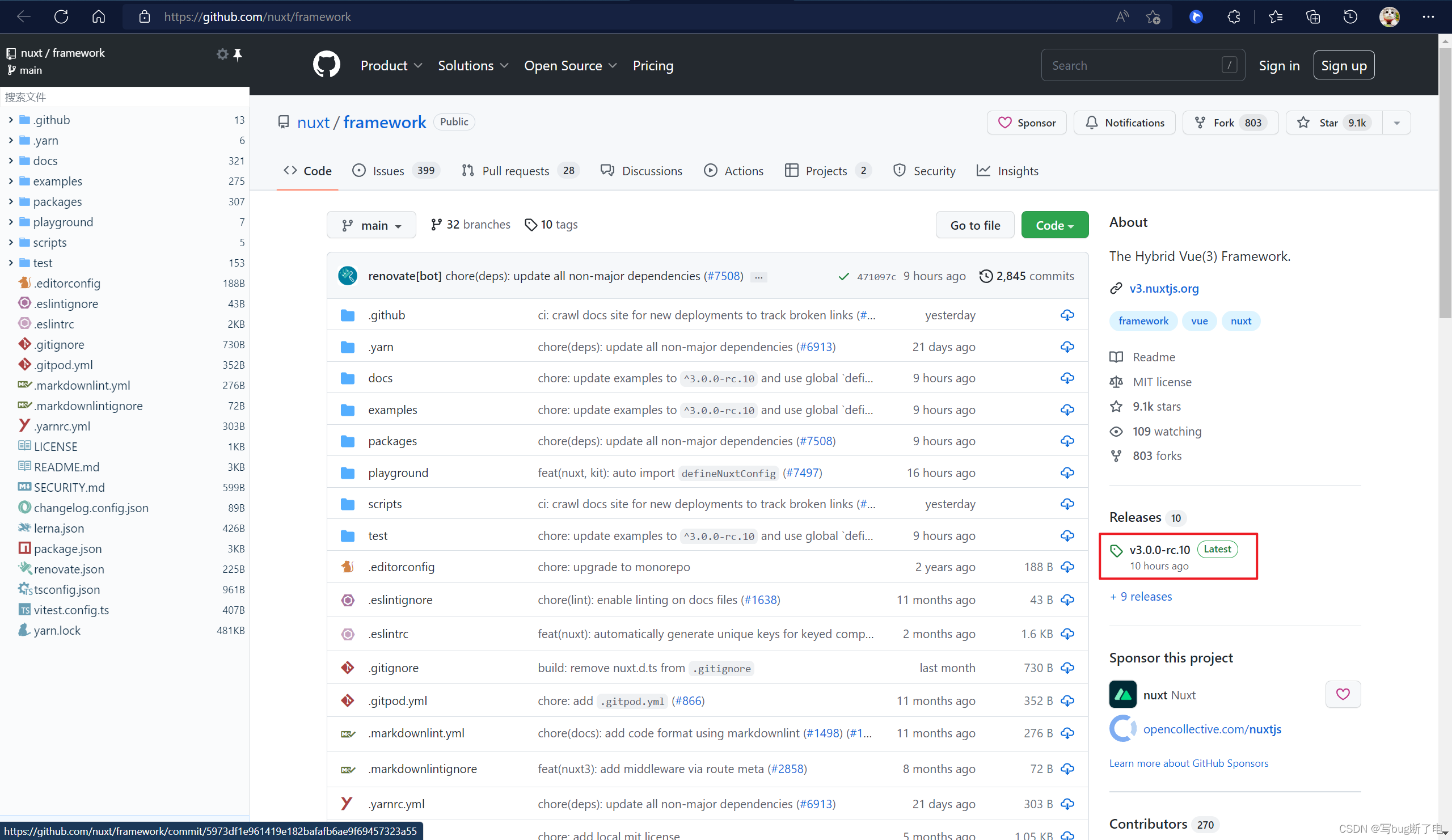Click the Sponsor button
This screenshot has height=840, width=1452.
click(1026, 123)
